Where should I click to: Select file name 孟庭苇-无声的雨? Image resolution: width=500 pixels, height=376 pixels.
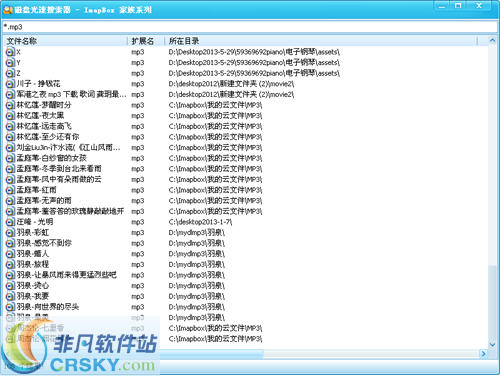click(44, 201)
